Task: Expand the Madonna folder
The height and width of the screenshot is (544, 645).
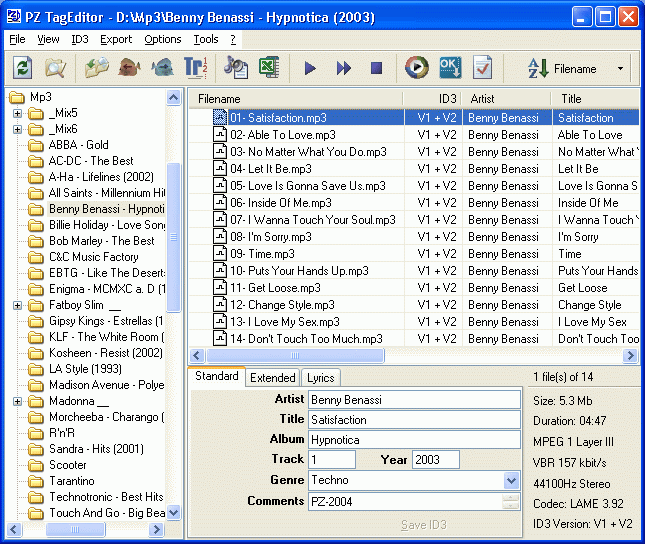Action: (17, 401)
